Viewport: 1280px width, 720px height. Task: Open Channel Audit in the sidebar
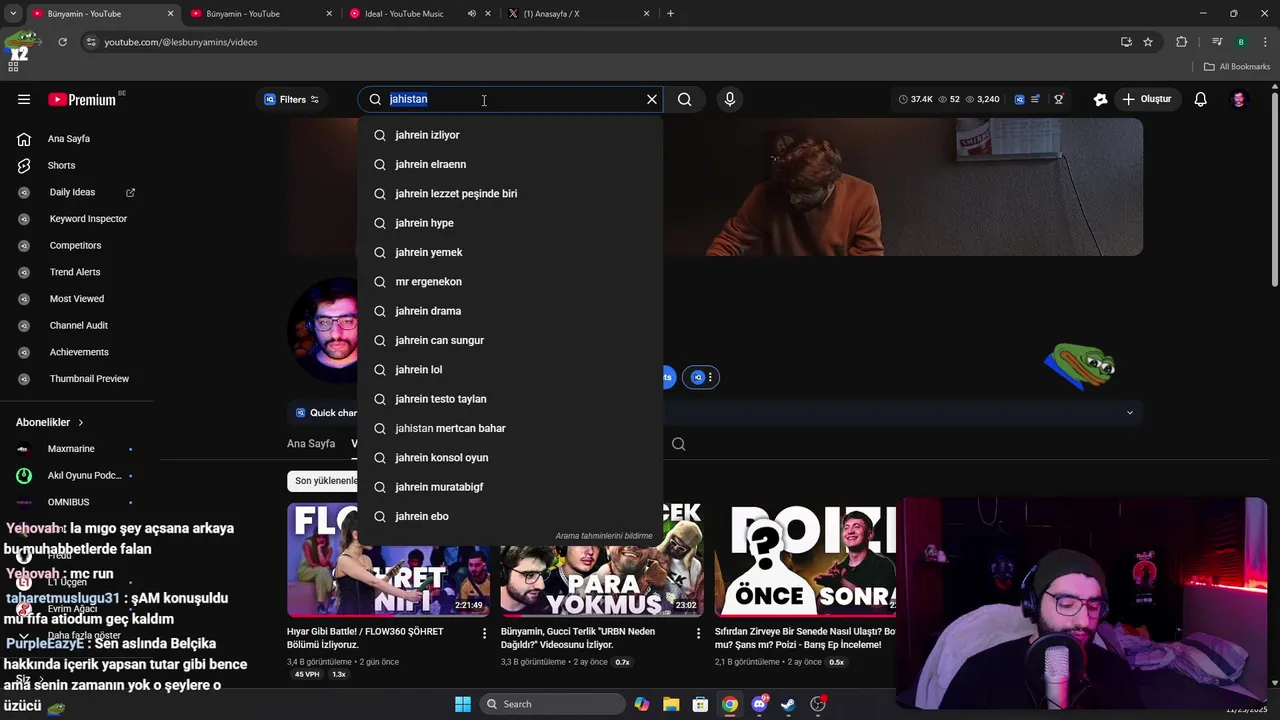pyautogui.click(x=78, y=325)
